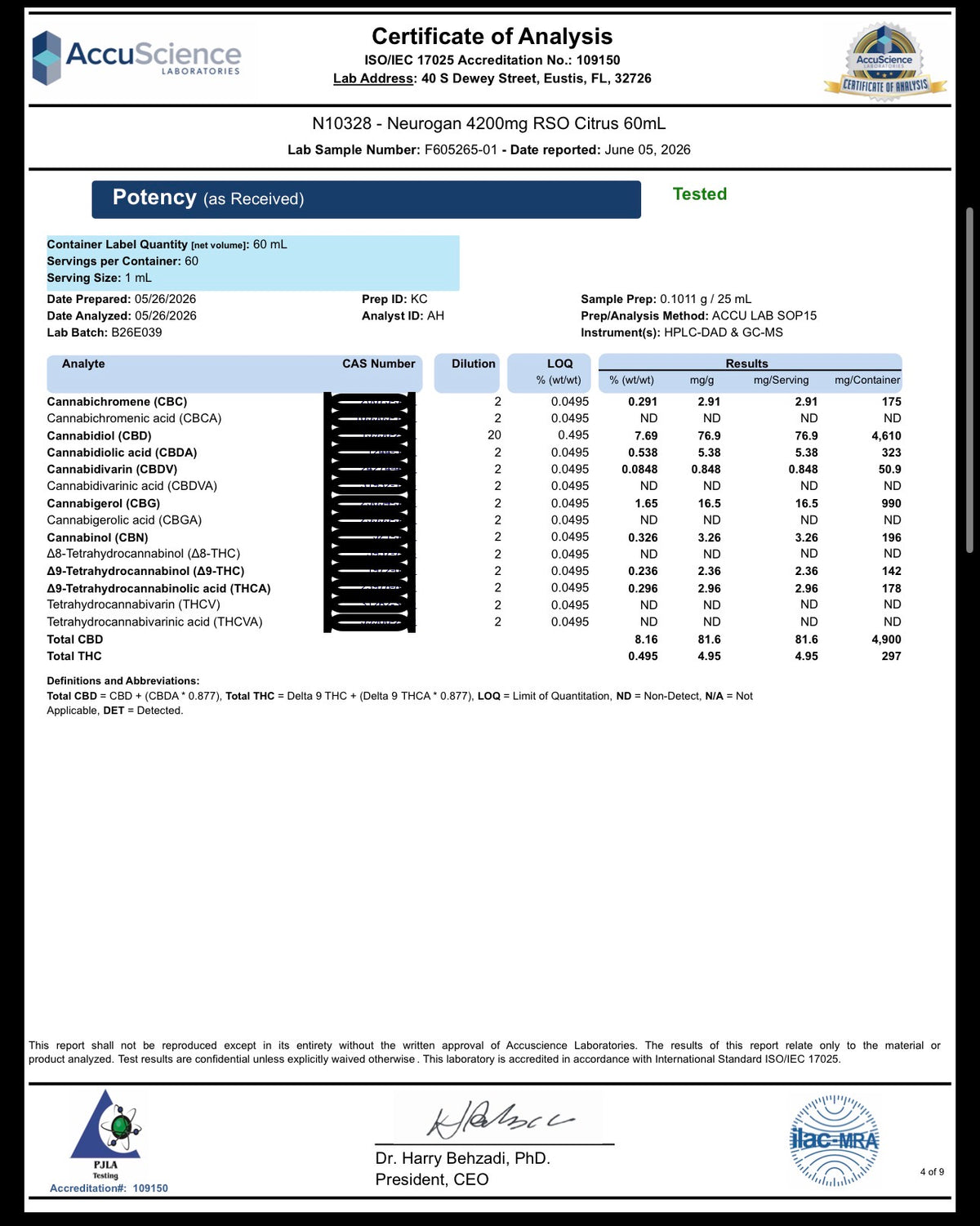Click Sample Prep: 0.1011 g / 25 mL
This screenshot has width=980, height=1226.
(x=666, y=299)
